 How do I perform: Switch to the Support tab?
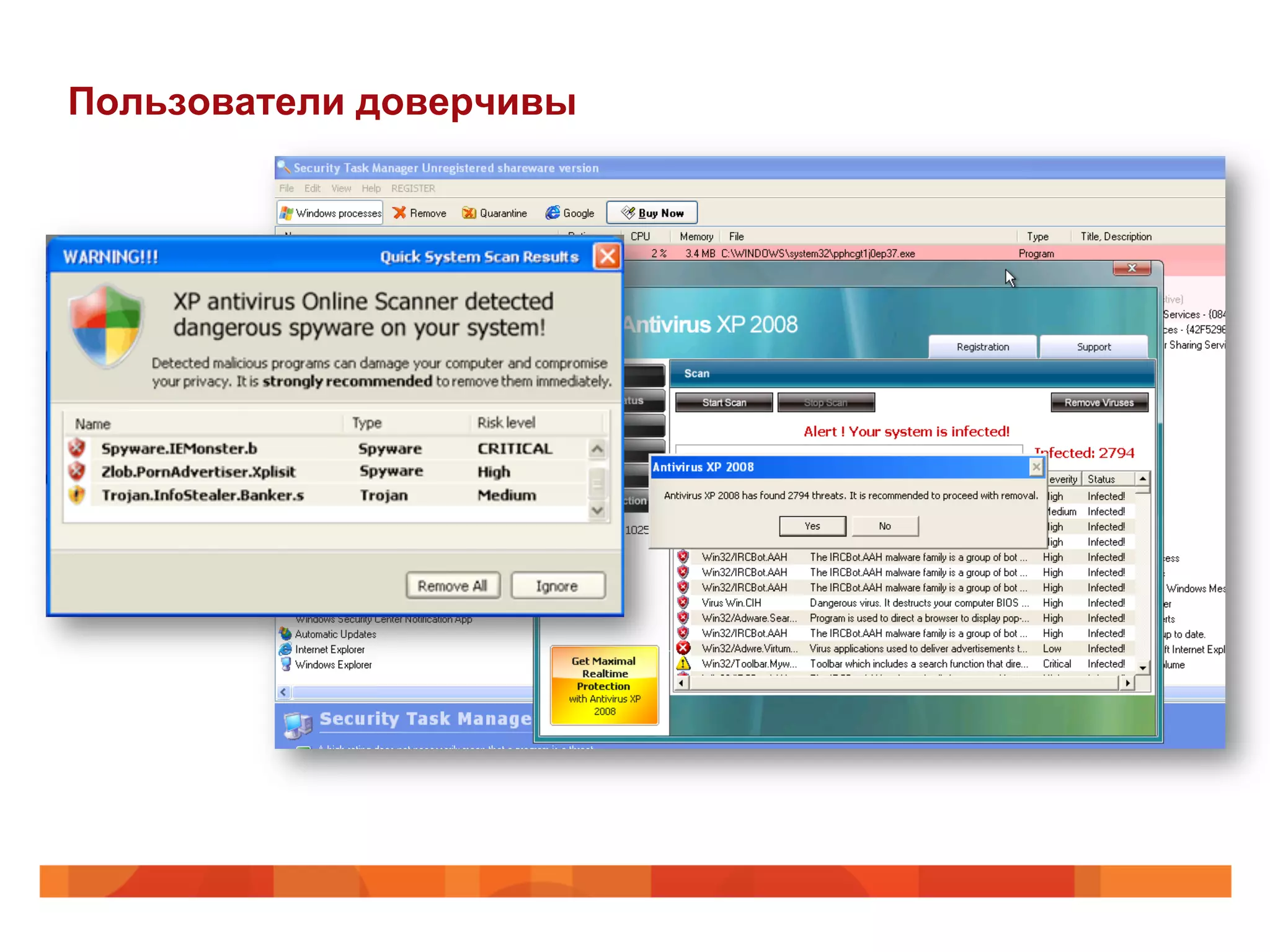click(1094, 347)
